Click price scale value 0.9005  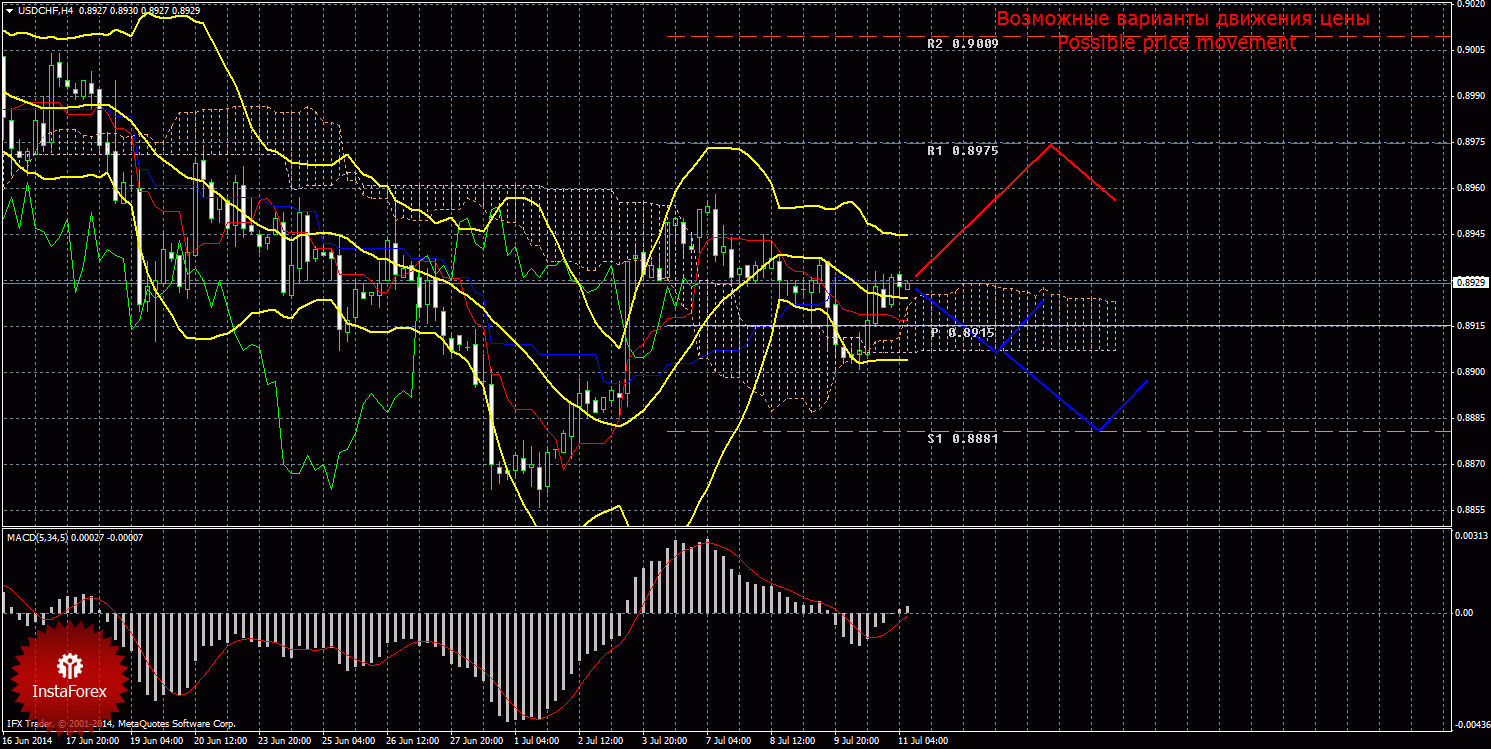pyautogui.click(x=1470, y=50)
